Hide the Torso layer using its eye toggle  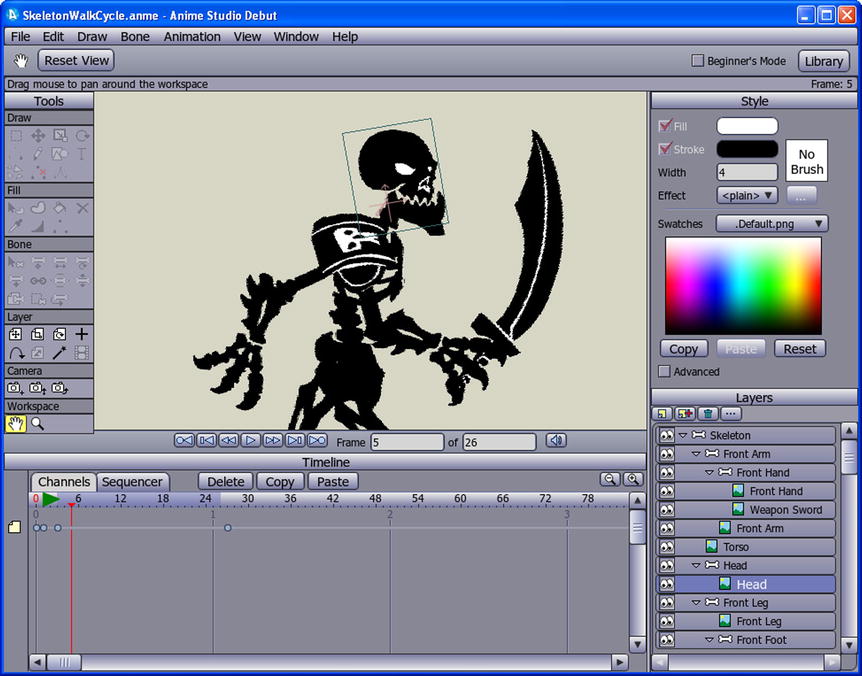point(666,547)
